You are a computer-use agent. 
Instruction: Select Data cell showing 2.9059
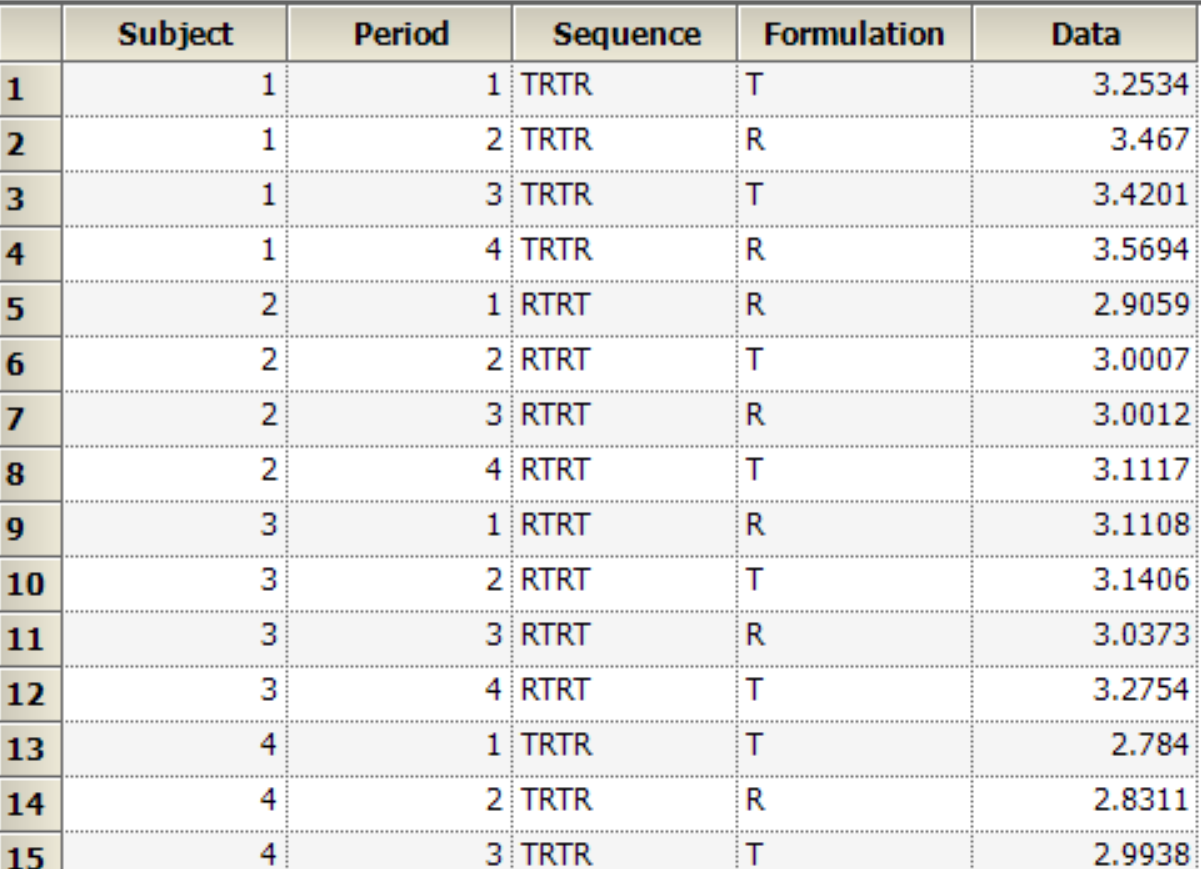tap(1086, 305)
